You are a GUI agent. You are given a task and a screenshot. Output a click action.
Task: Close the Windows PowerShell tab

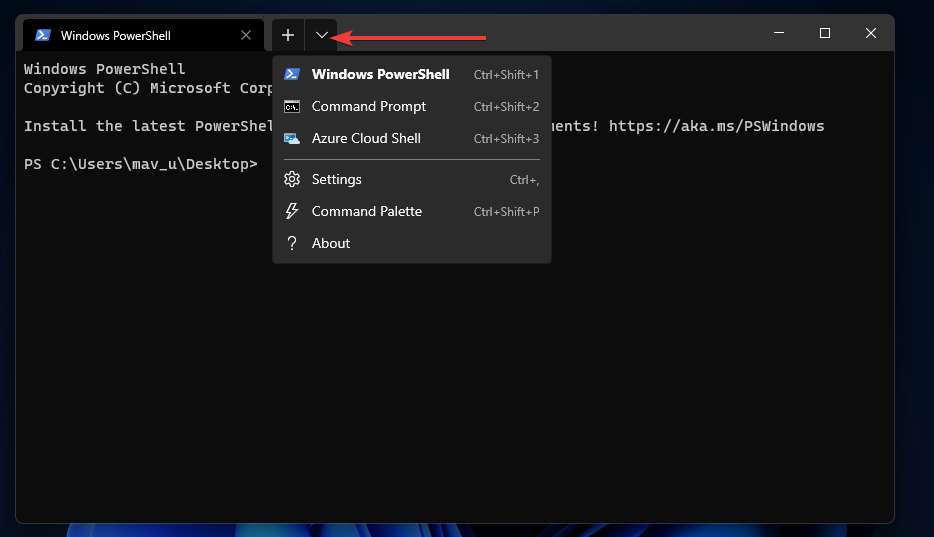pos(246,35)
